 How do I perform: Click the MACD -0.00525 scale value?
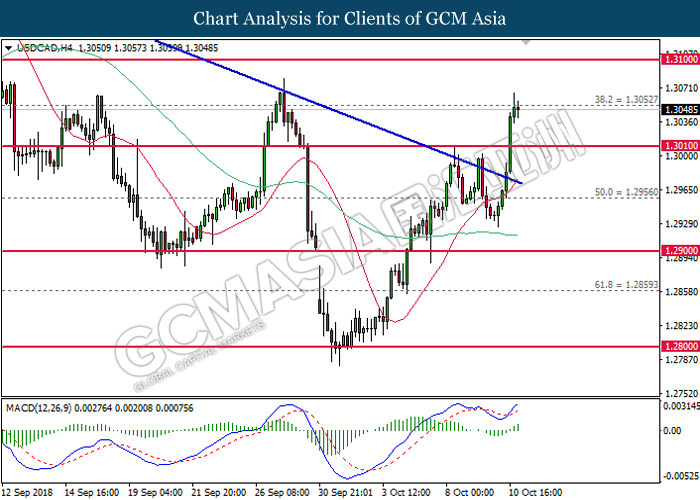681,476
